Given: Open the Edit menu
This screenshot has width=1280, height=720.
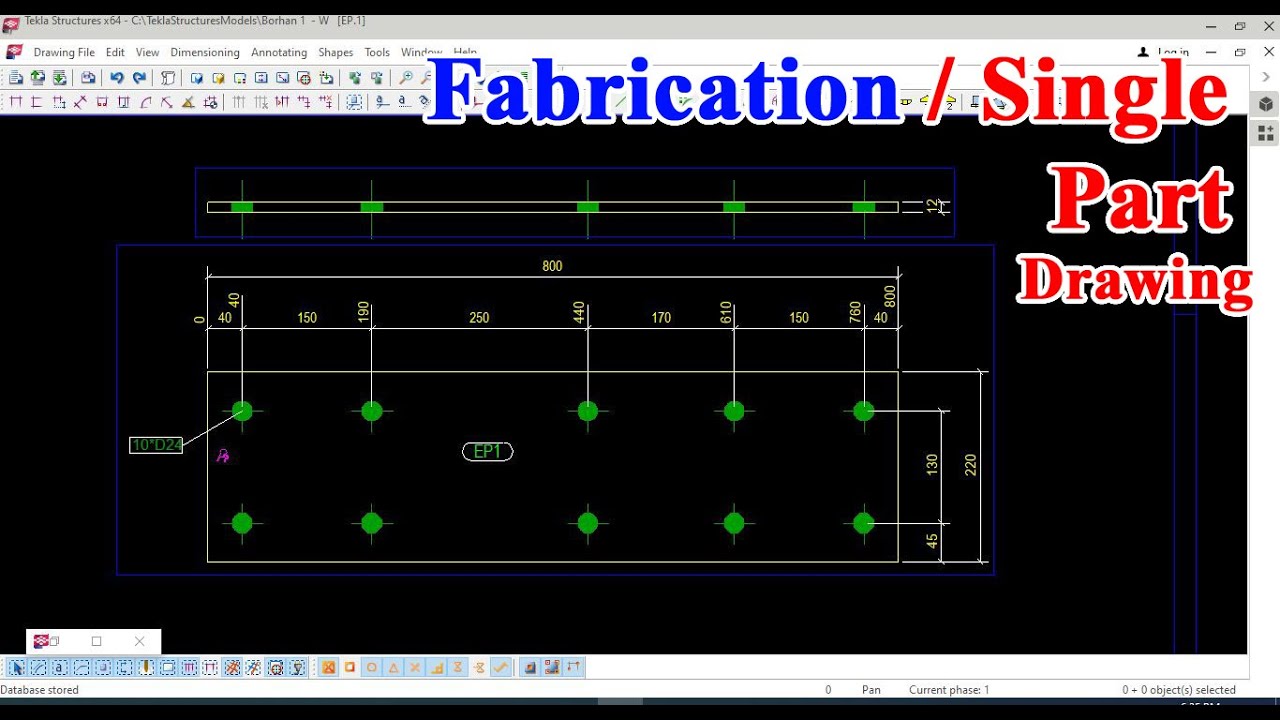Looking at the screenshot, I should [x=115, y=52].
